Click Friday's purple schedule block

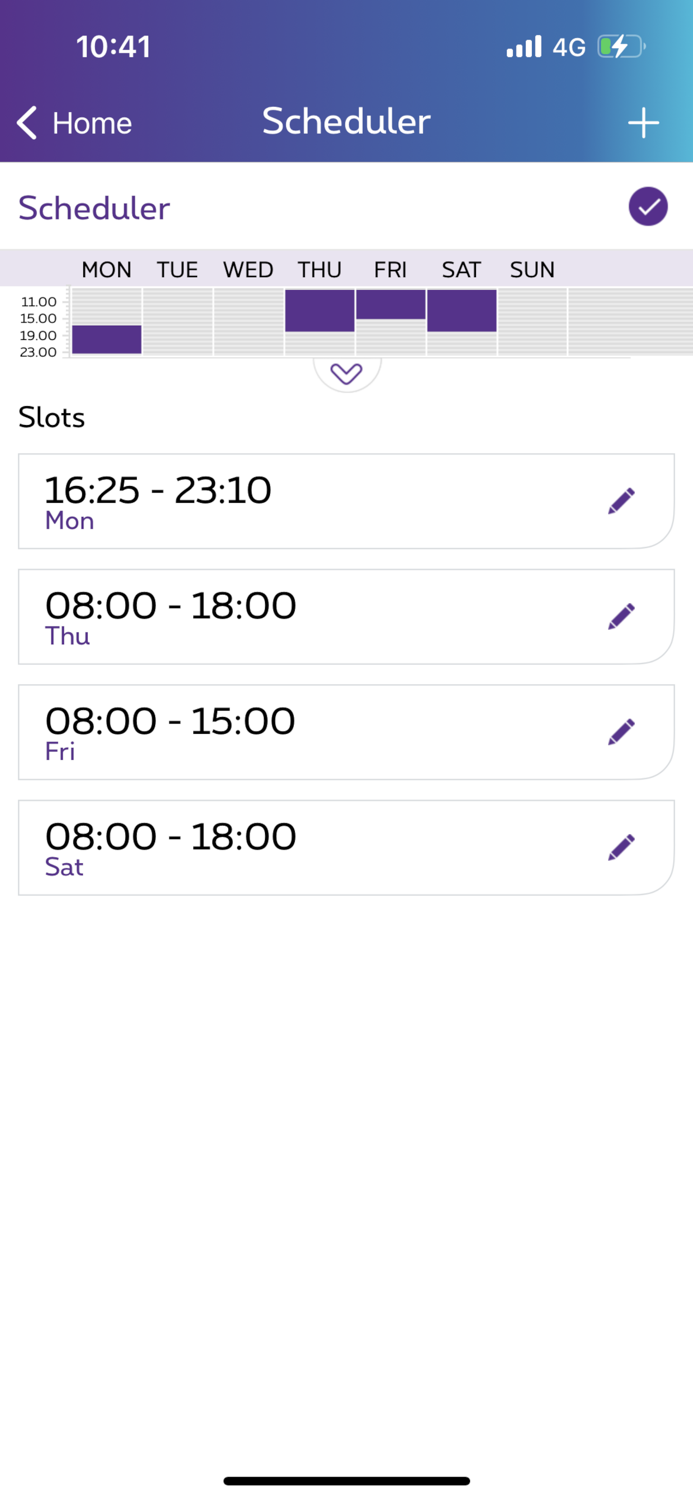(391, 304)
